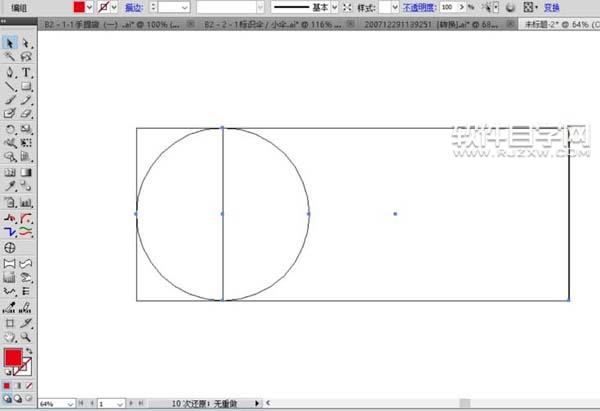Set paint mode to Gradient
The height and width of the screenshot is (411, 600).
pos(18,386)
